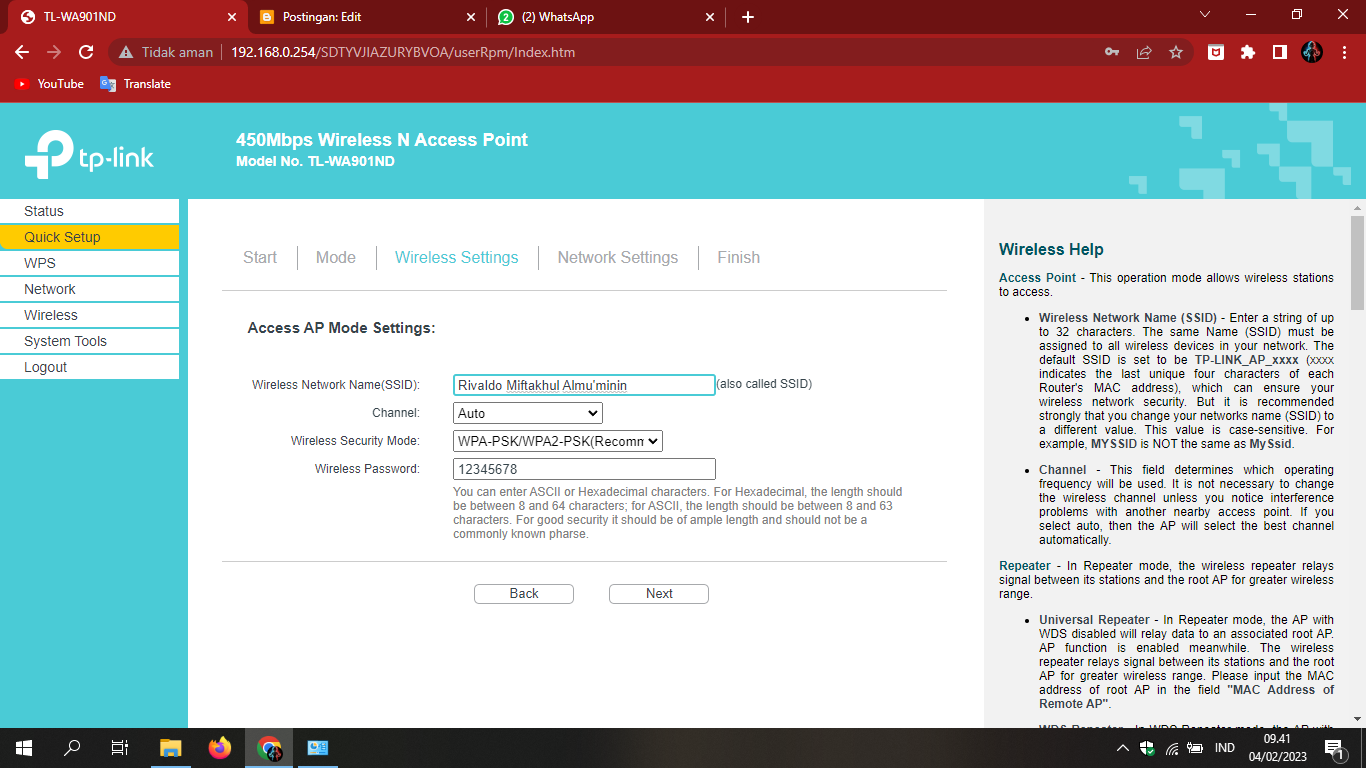This screenshot has width=1366, height=768.
Task: Open the Wireless sidebar menu
Action: [x=89, y=315]
